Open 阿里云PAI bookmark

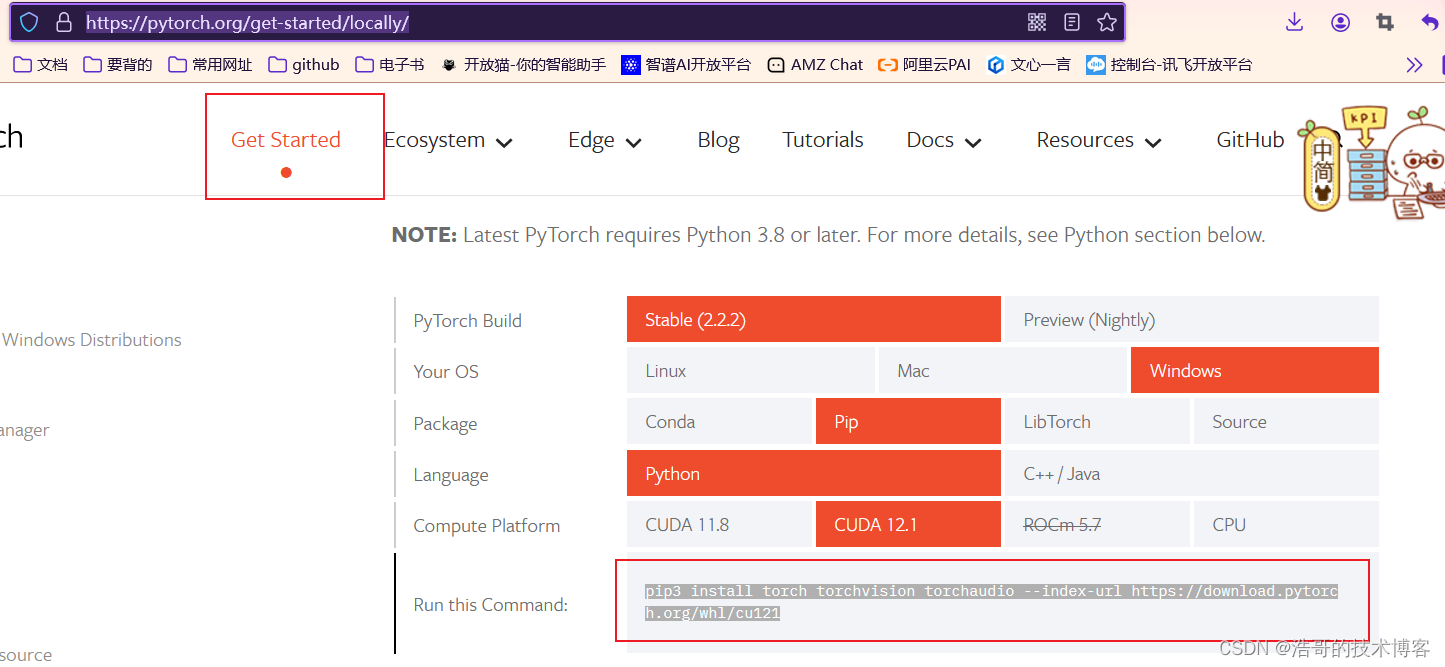coord(924,65)
